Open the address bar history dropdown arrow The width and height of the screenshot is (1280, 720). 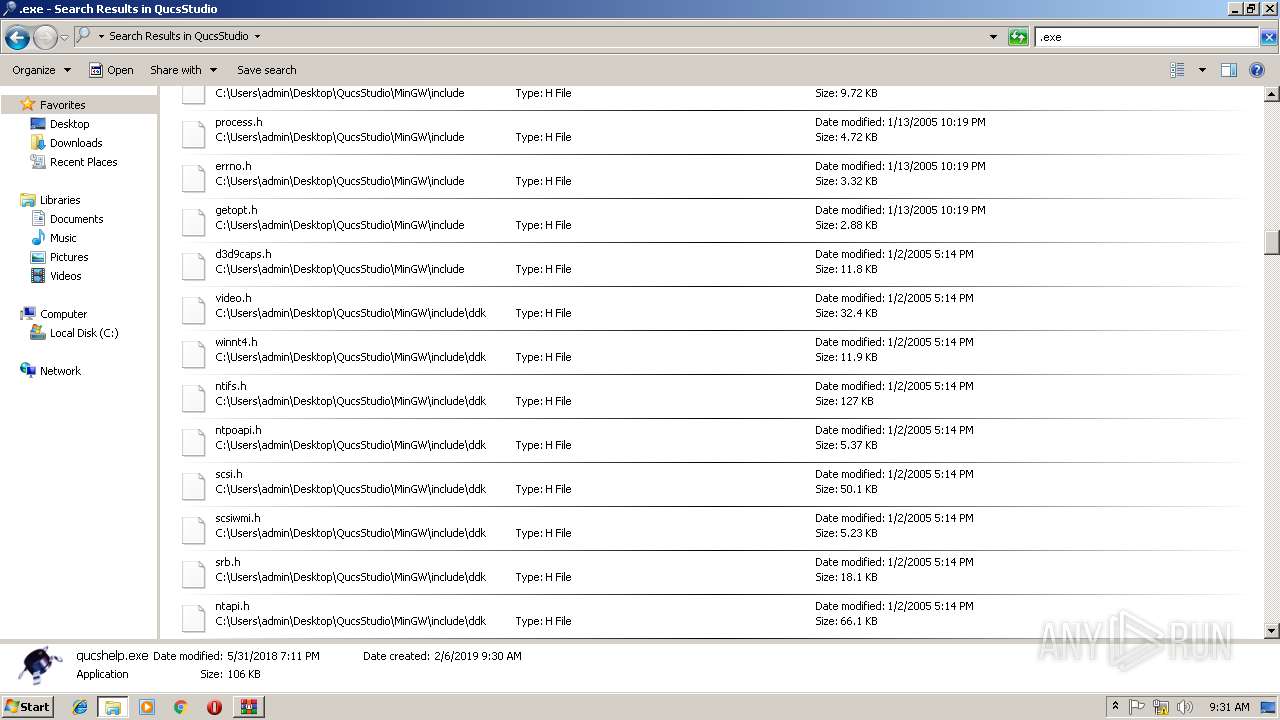click(x=993, y=37)
